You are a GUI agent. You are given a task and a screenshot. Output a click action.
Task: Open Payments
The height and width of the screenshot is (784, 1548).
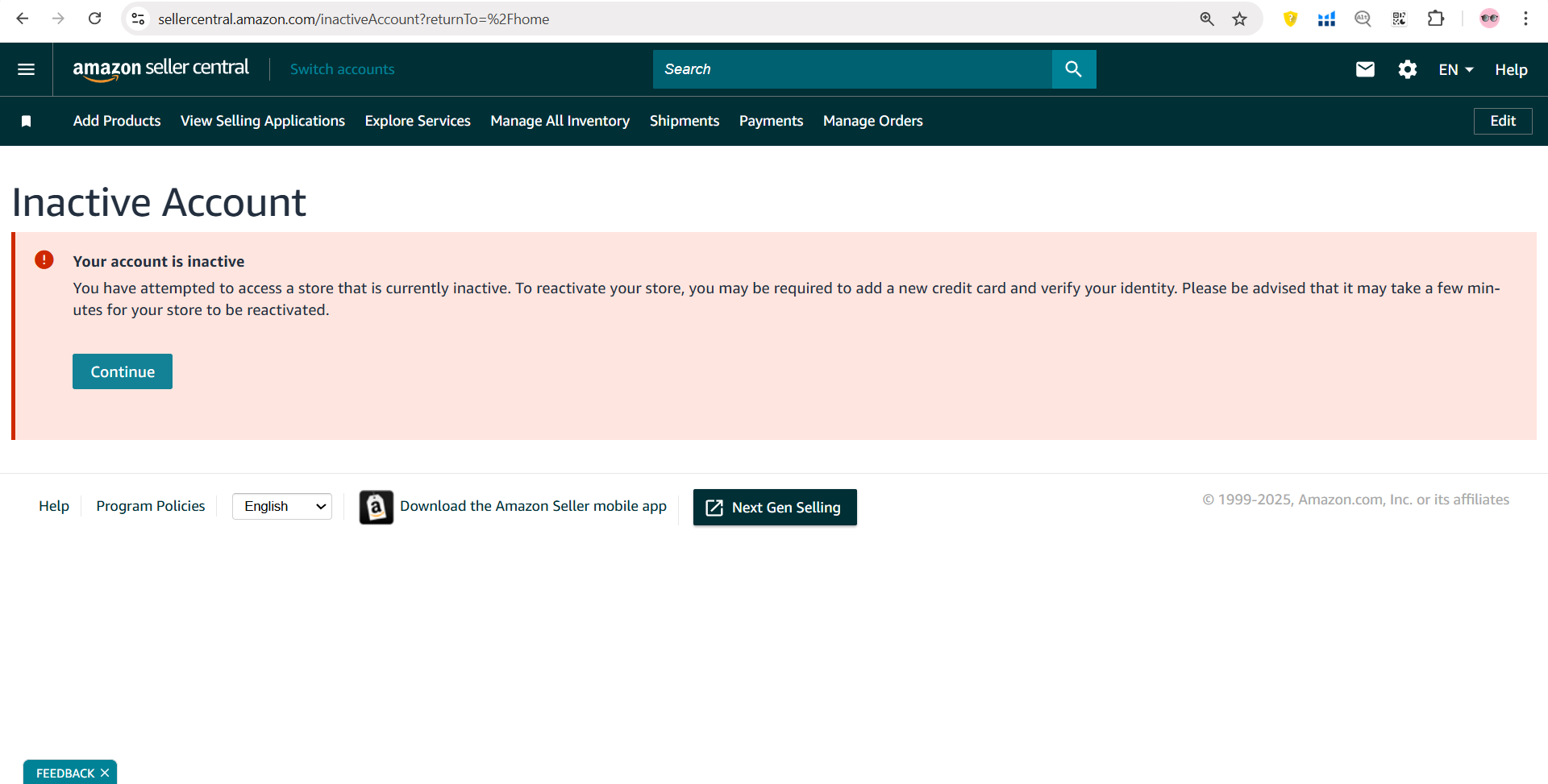coord(771,121)
